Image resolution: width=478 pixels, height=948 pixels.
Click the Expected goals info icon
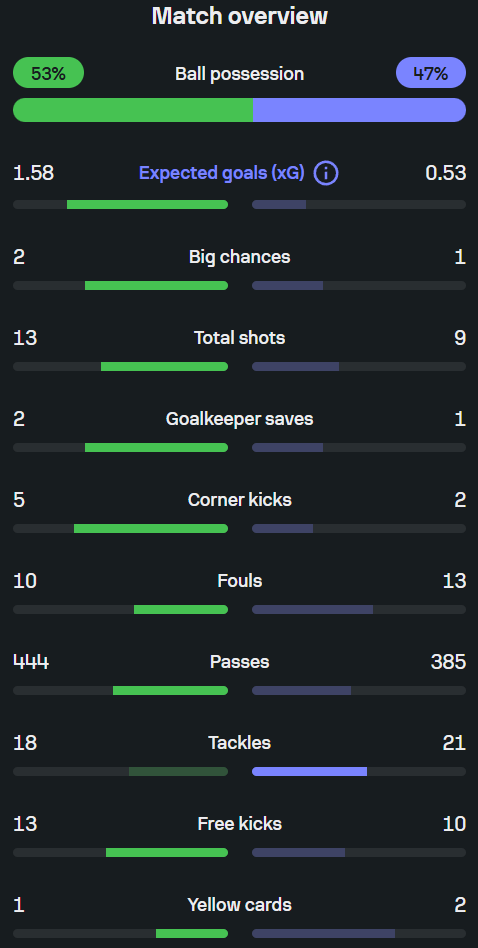coord(326,174)
